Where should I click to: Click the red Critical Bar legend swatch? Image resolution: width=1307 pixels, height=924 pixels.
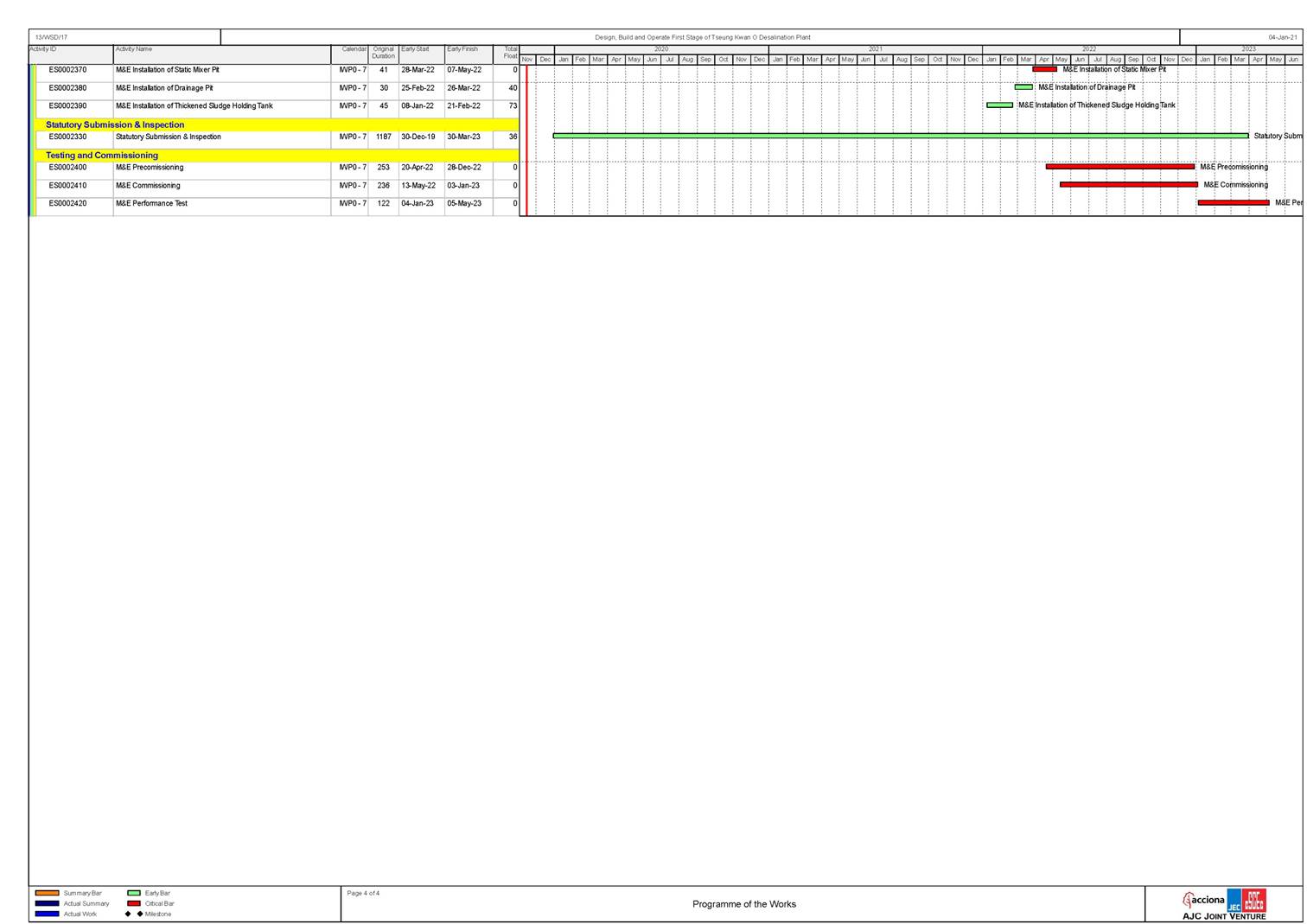pos(134,903)
